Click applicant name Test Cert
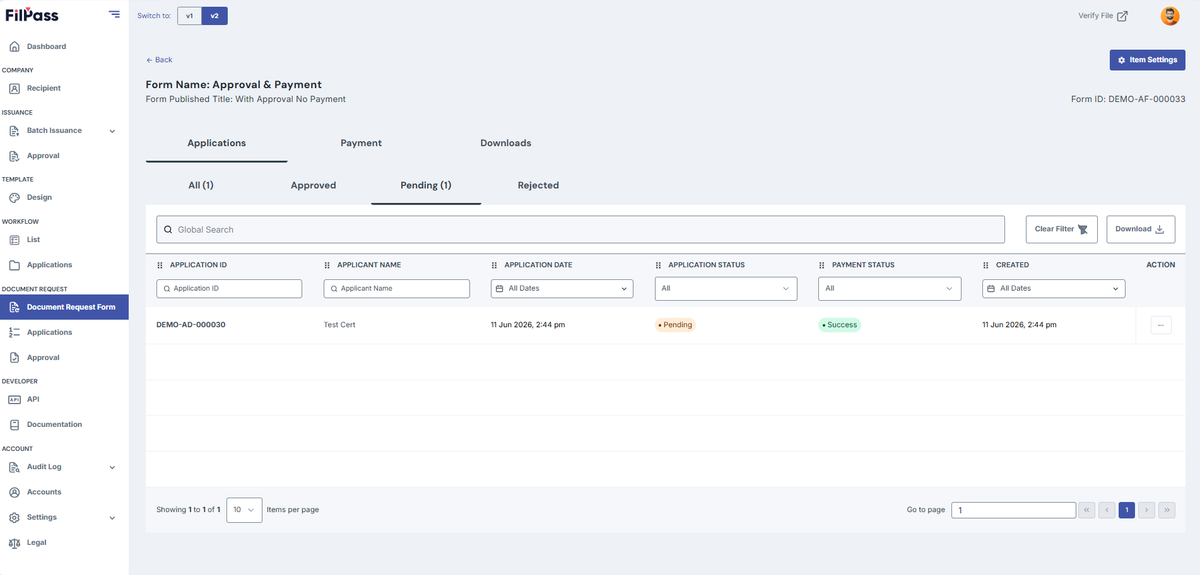This screenshot has height=575, width=1200. click(339, 325)
